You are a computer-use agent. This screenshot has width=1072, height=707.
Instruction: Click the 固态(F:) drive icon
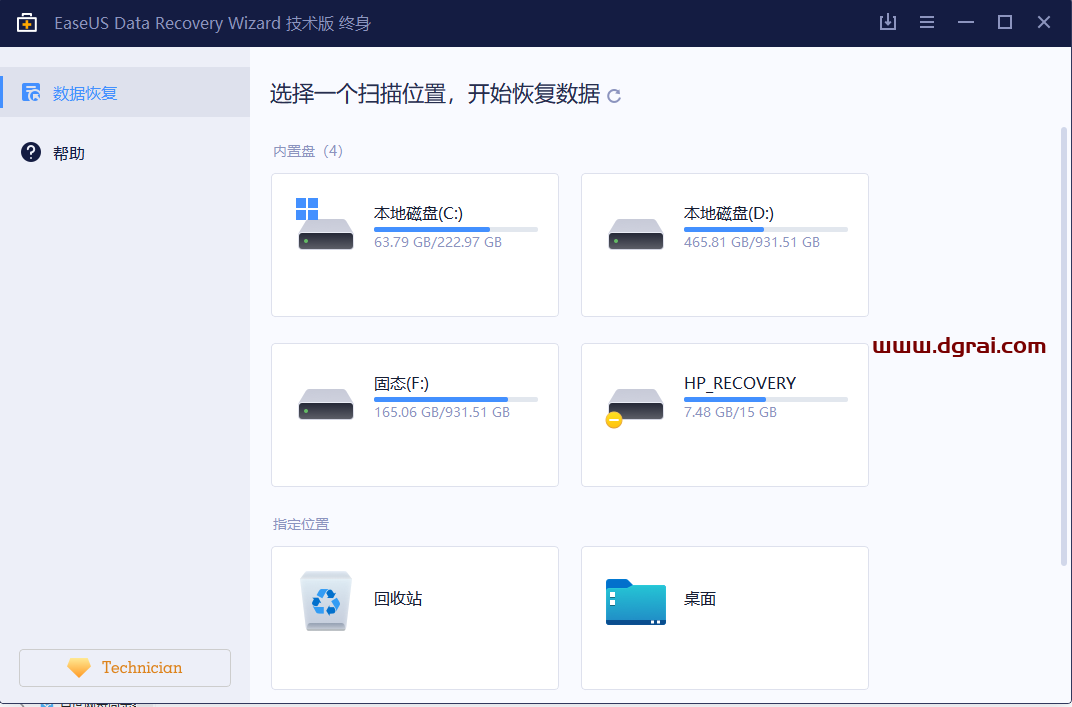coord(325,403)
